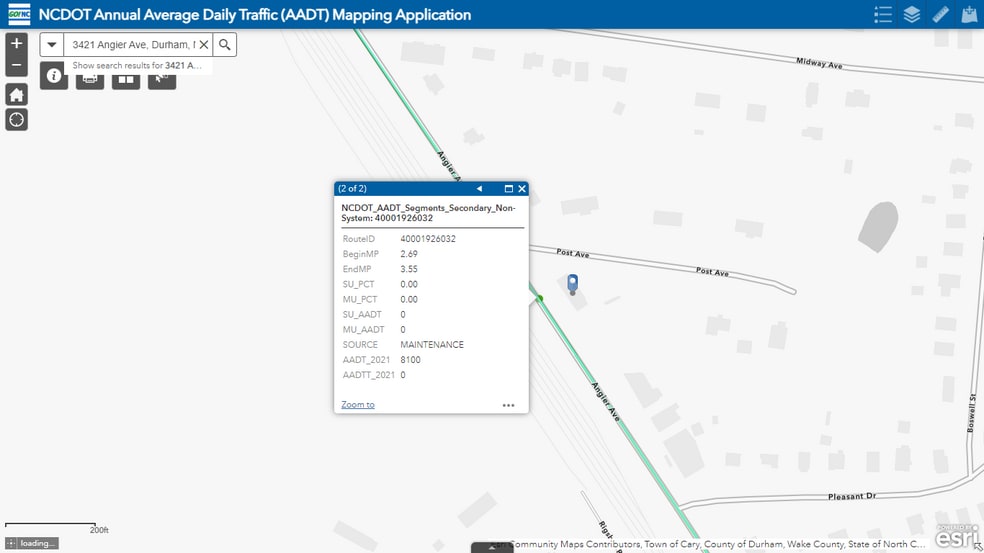Click the BeginMP value 2.69
The height and width of the screenshot is (553, 984).
point(409,254)
